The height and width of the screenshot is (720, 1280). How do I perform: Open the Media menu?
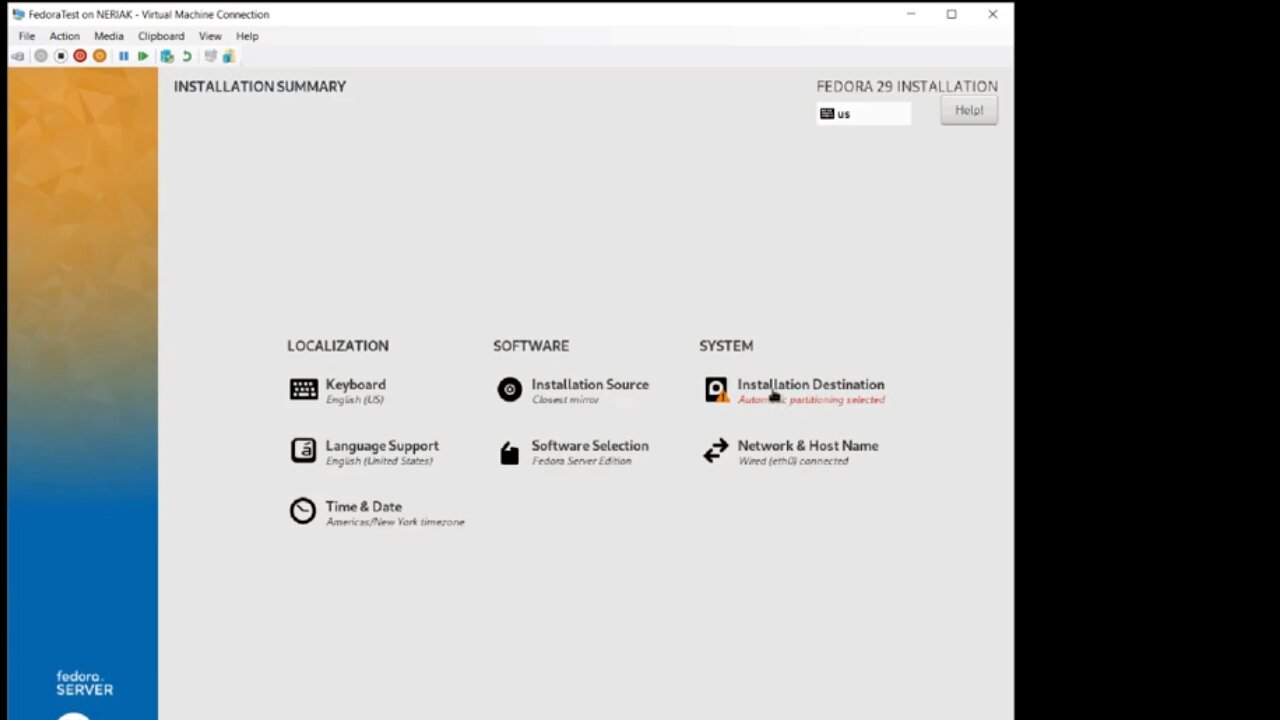(109, 36)
